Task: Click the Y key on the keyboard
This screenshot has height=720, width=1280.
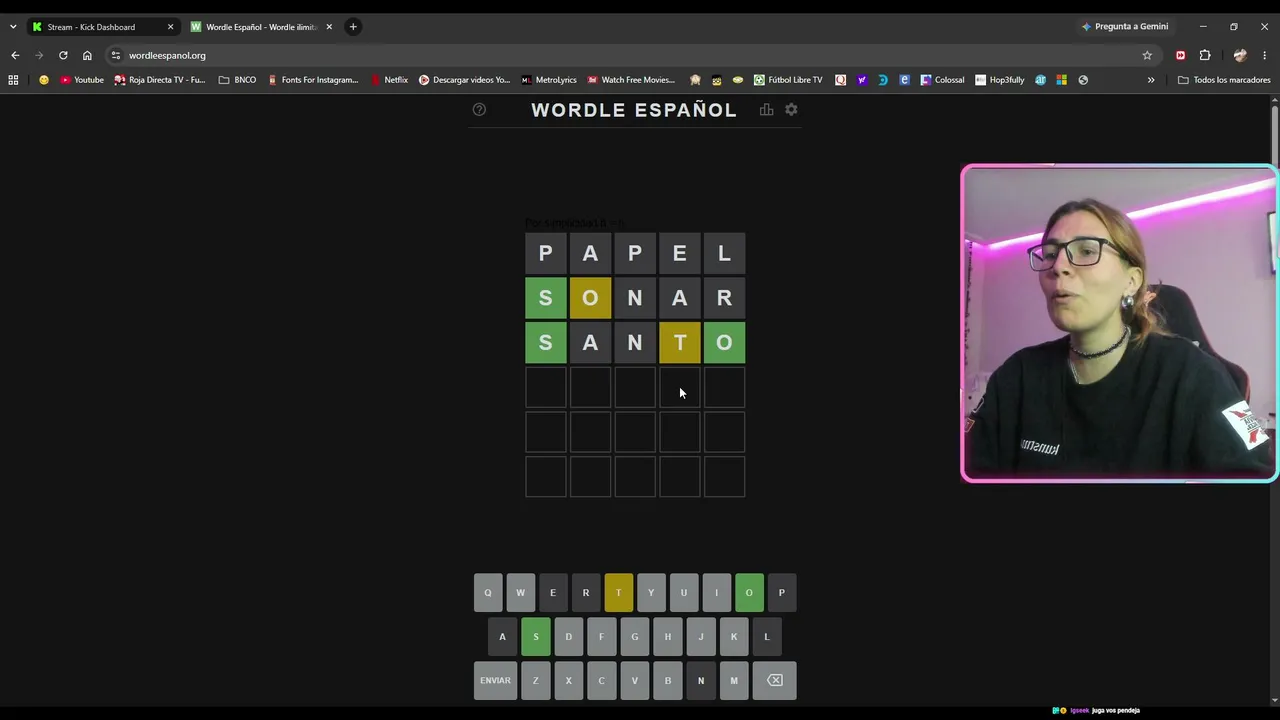Action: tap(651, 592)
